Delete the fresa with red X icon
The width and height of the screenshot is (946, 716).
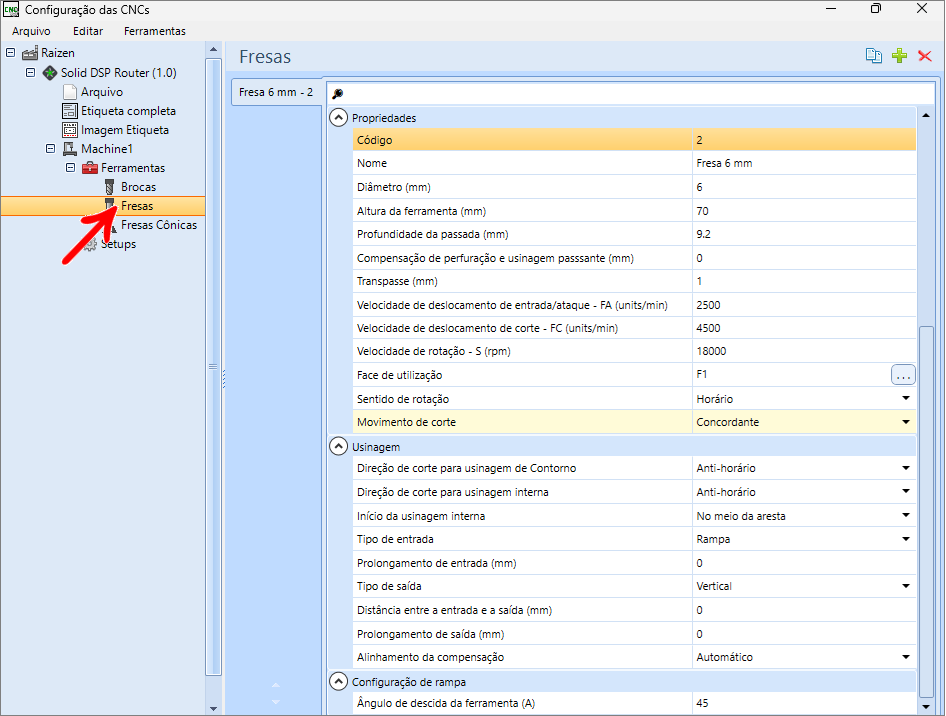click(x=924, y=56)
